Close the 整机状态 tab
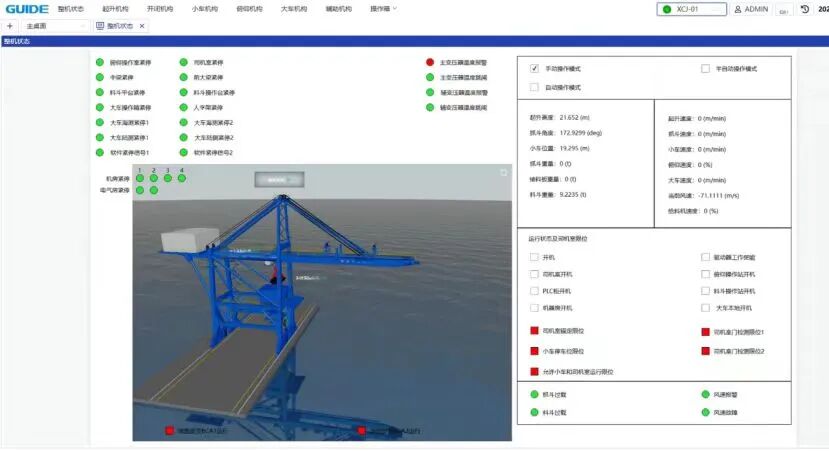829x451 pixels. [x=141, y=26]
